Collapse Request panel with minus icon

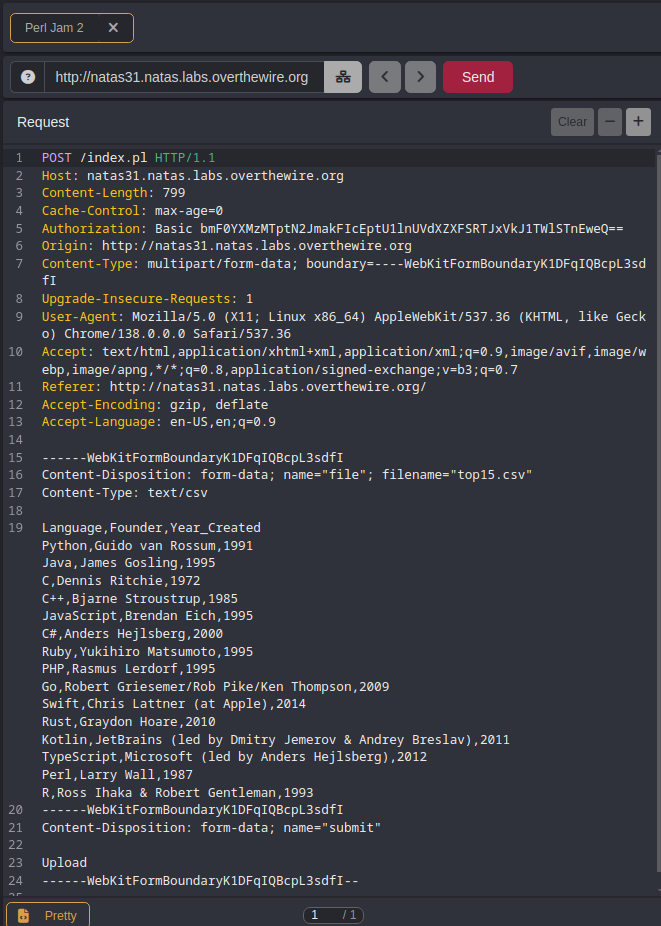click(x=610, y=122)
